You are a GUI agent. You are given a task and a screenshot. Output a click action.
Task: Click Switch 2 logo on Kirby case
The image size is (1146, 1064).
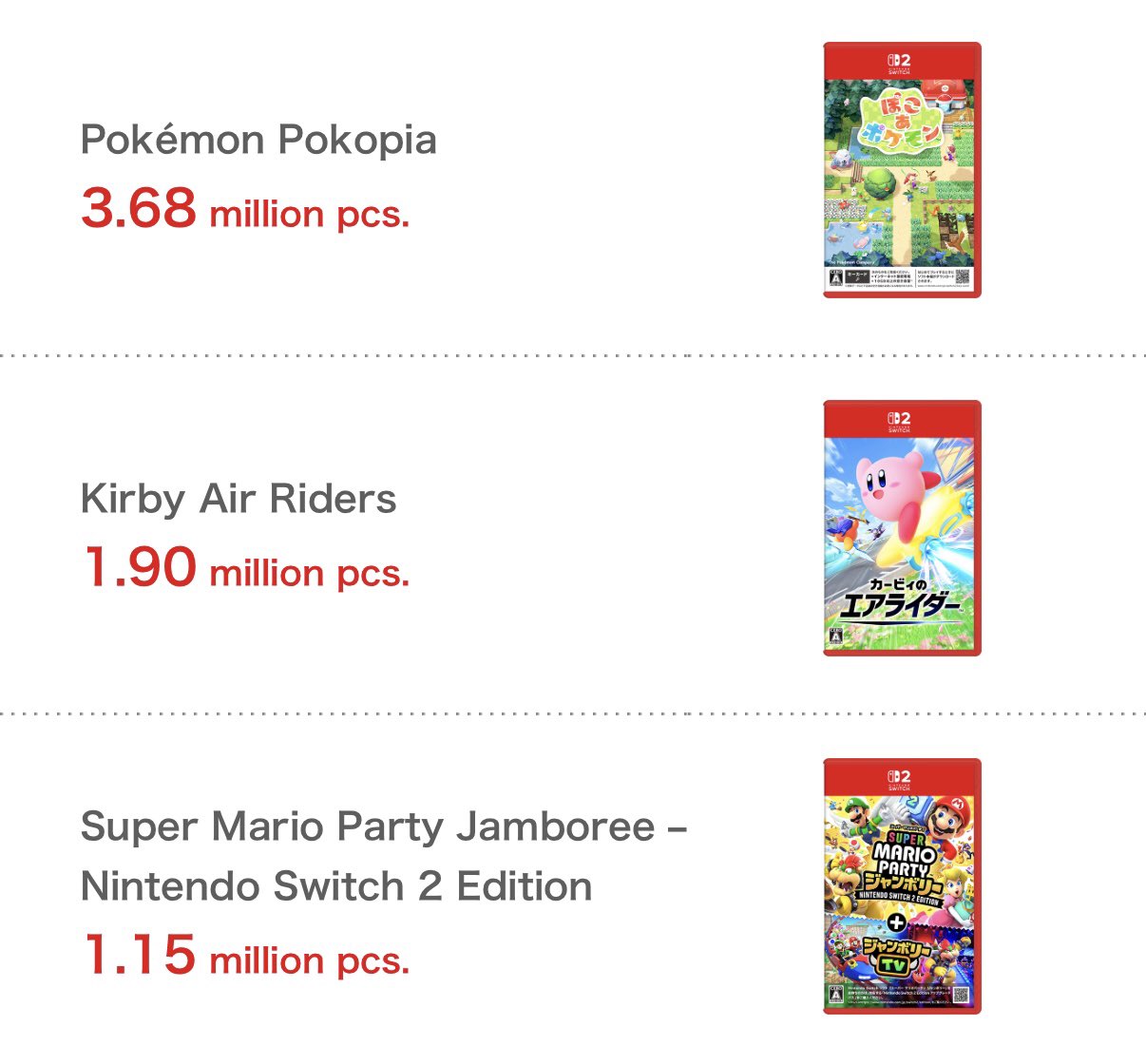click(899, 421)
